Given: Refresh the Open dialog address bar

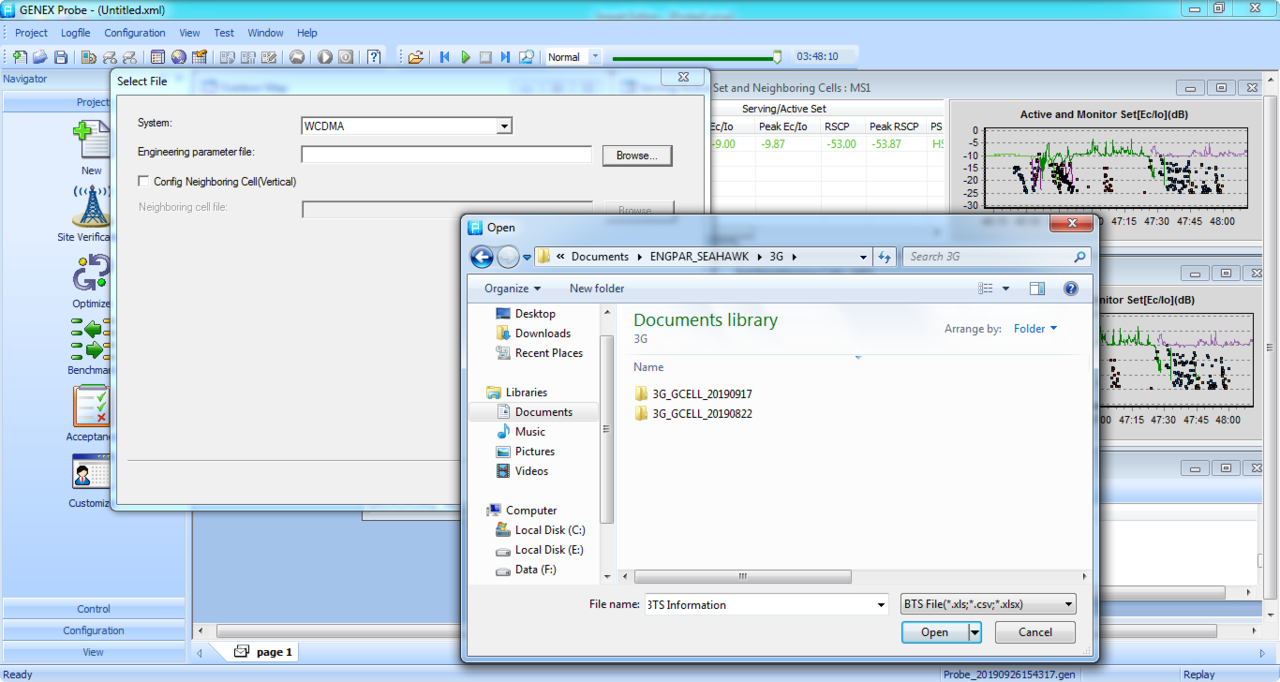Looking at the screenshot, I should pos(884,257).
